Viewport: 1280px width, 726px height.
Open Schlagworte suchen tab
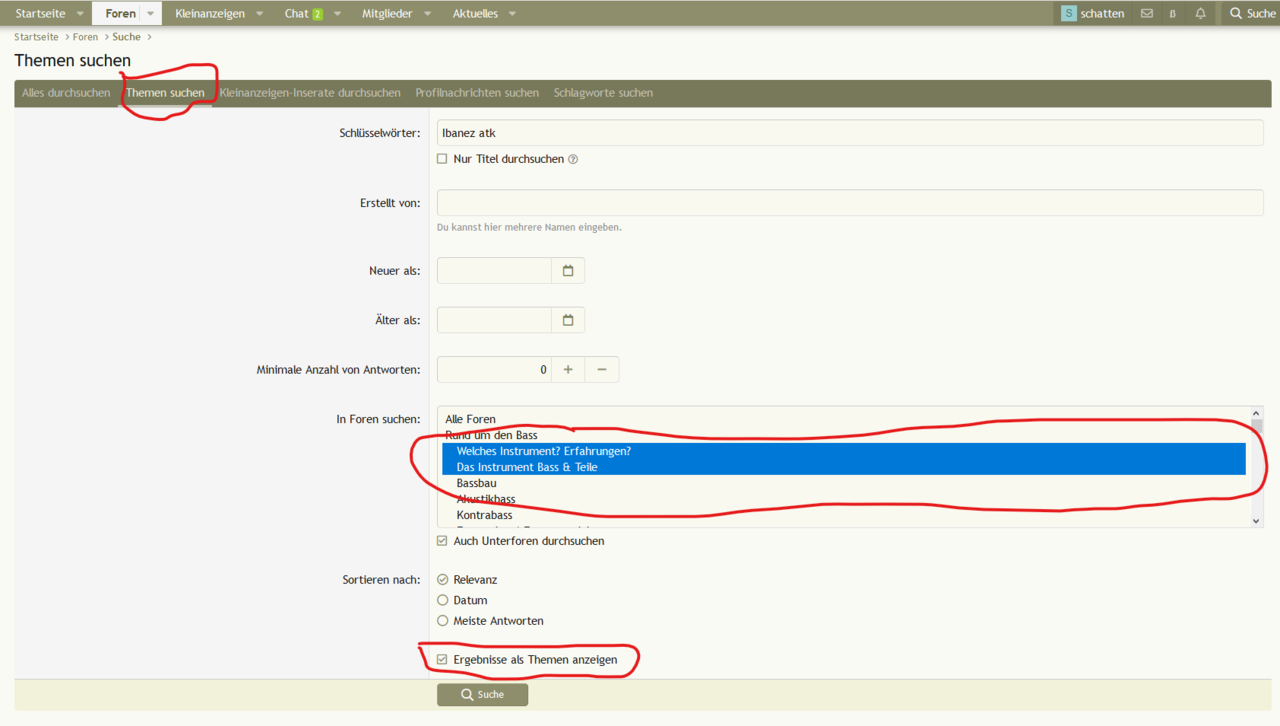pyautogui.click(x=603, y=93)
